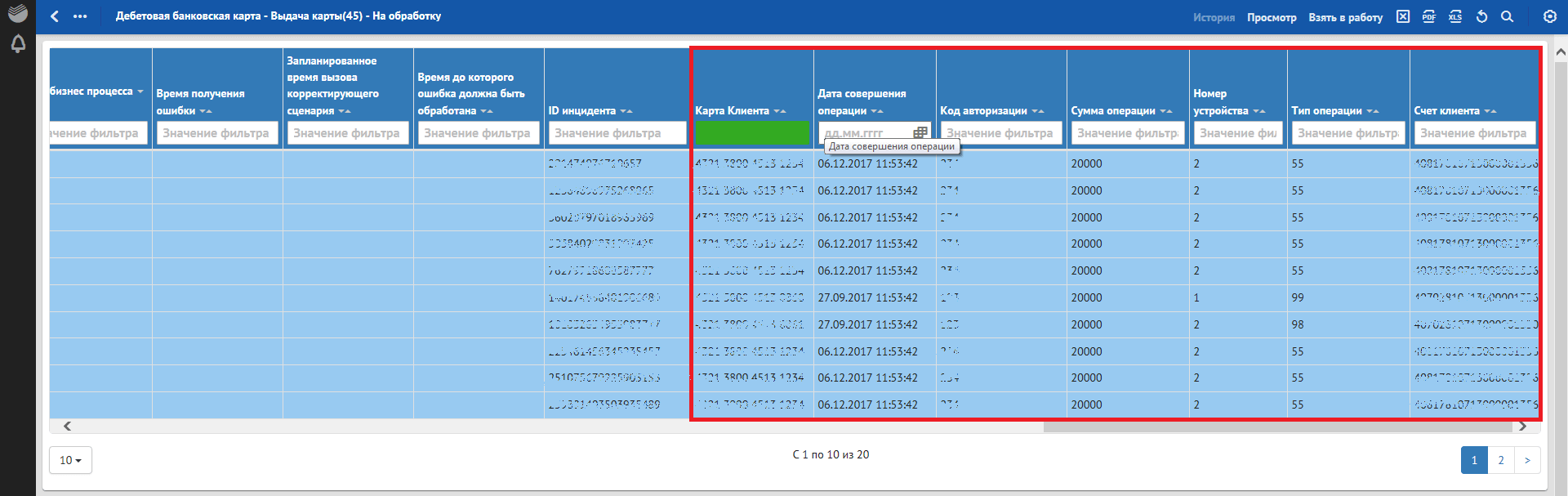Go to page 2 of results
Viewport: 1568px width, 496px height.
pyautogui.click(x=1501, y=460)
